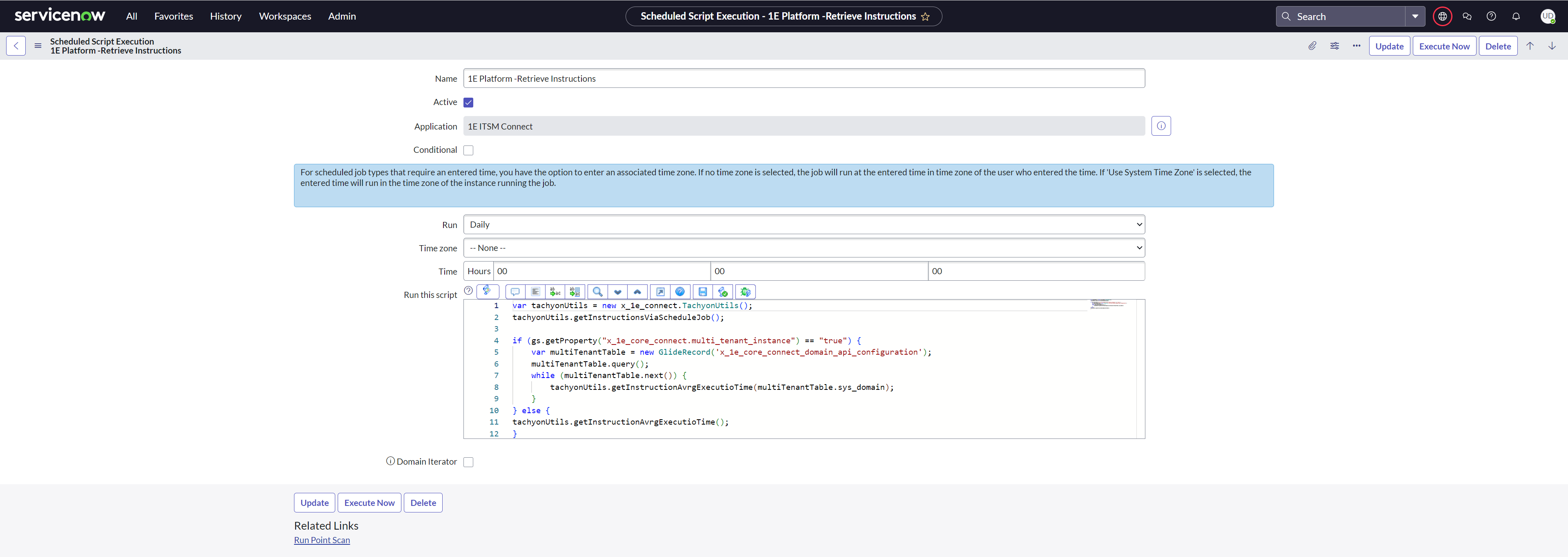Open script search with magnifier icon
Image resolution: width=1568 pixels, height=557 pixels.
pyautogui.click(x=597, y=292)
